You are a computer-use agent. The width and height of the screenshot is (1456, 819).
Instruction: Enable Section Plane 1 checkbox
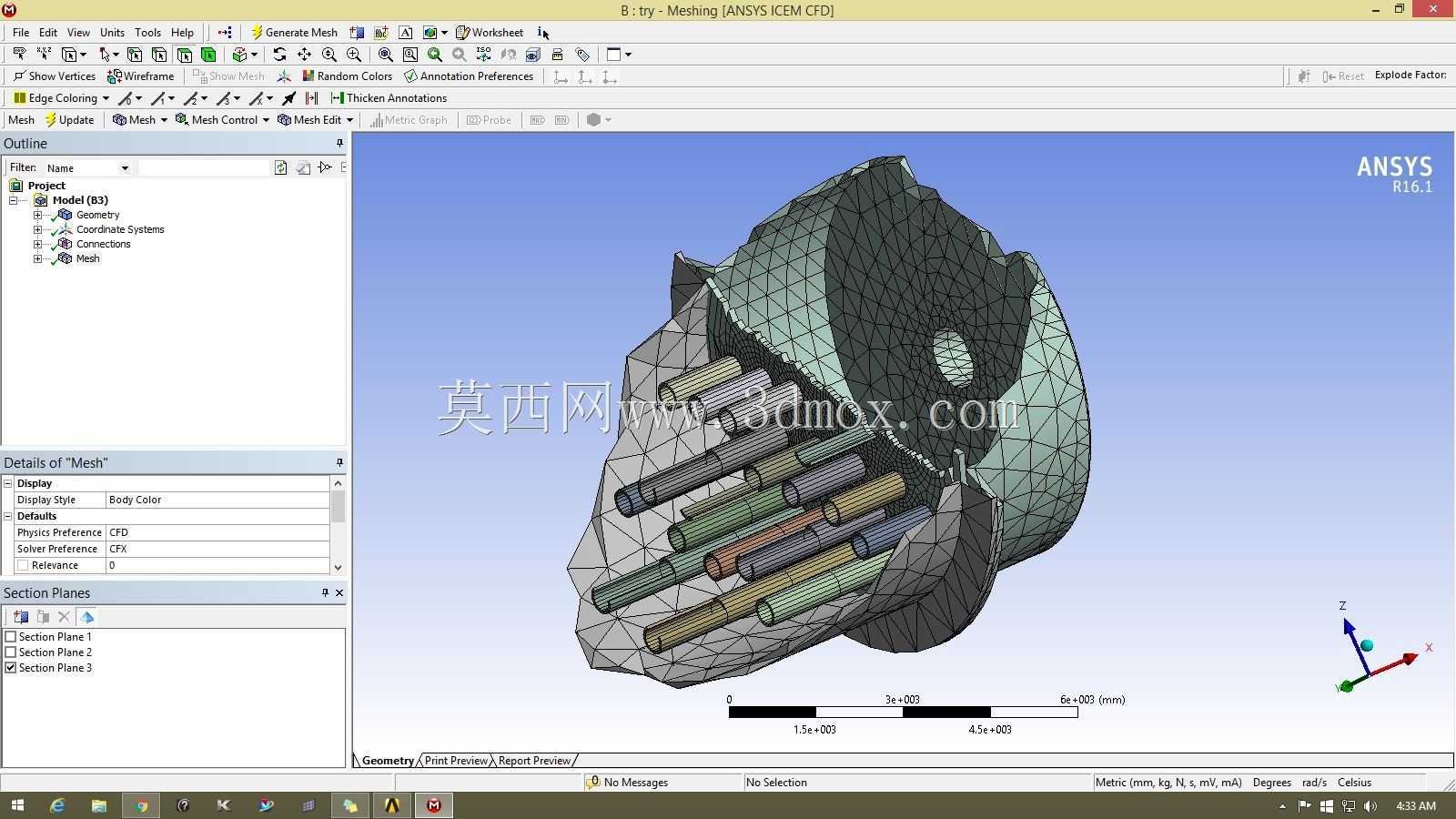(x=11, y=637)
